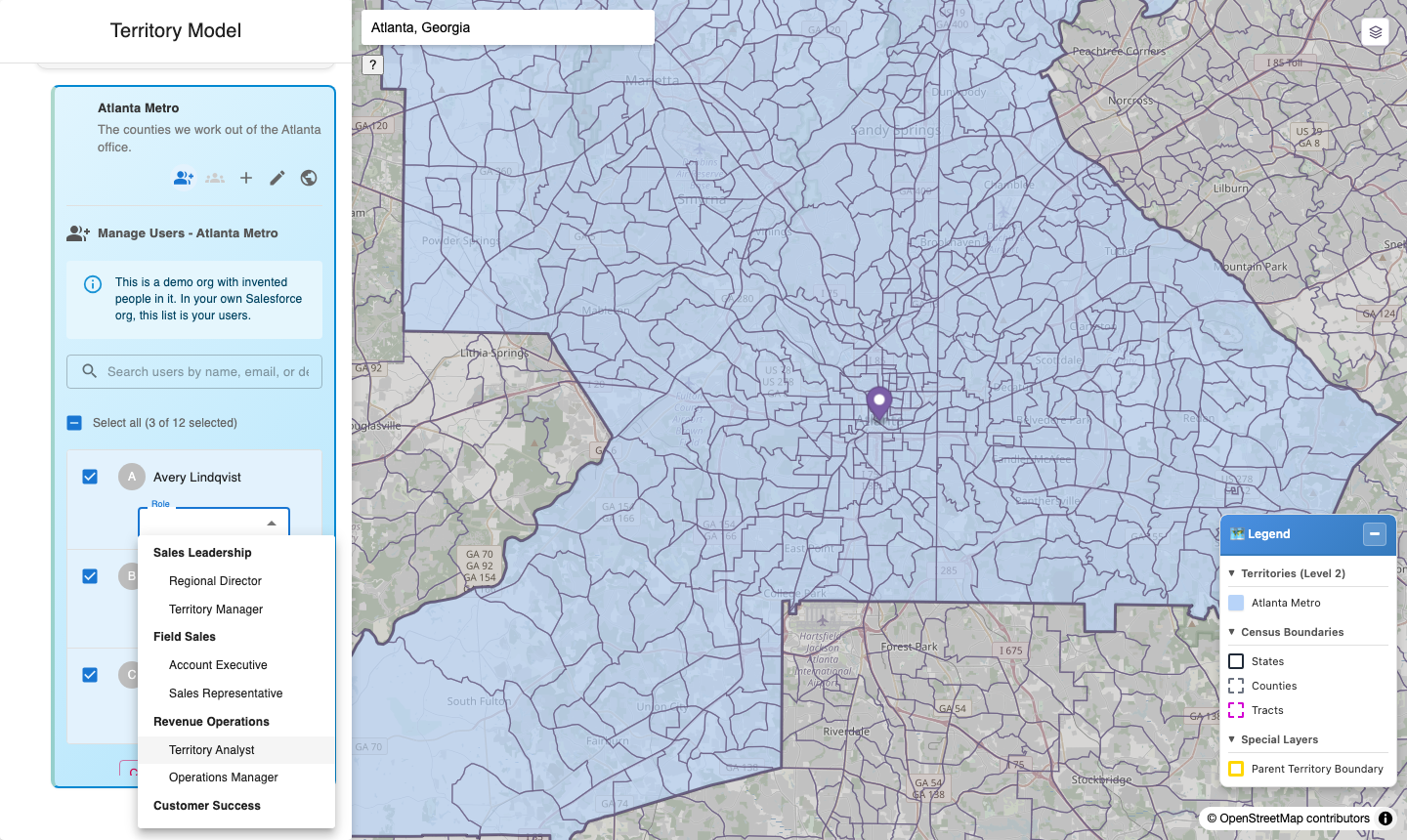Click the map attribution info icon

[x=1386, y=819]
